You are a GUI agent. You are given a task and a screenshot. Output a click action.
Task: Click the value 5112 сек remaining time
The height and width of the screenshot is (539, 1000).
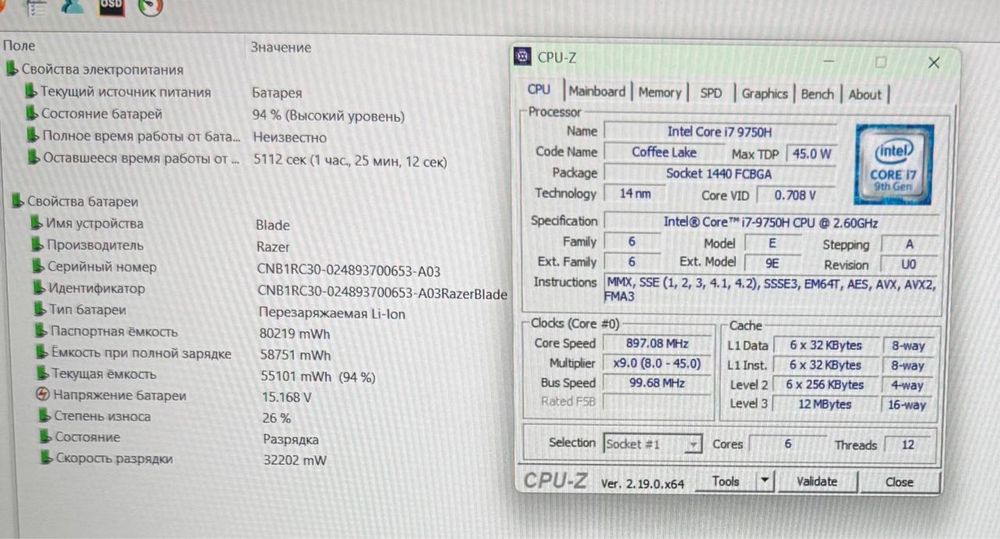350,161
